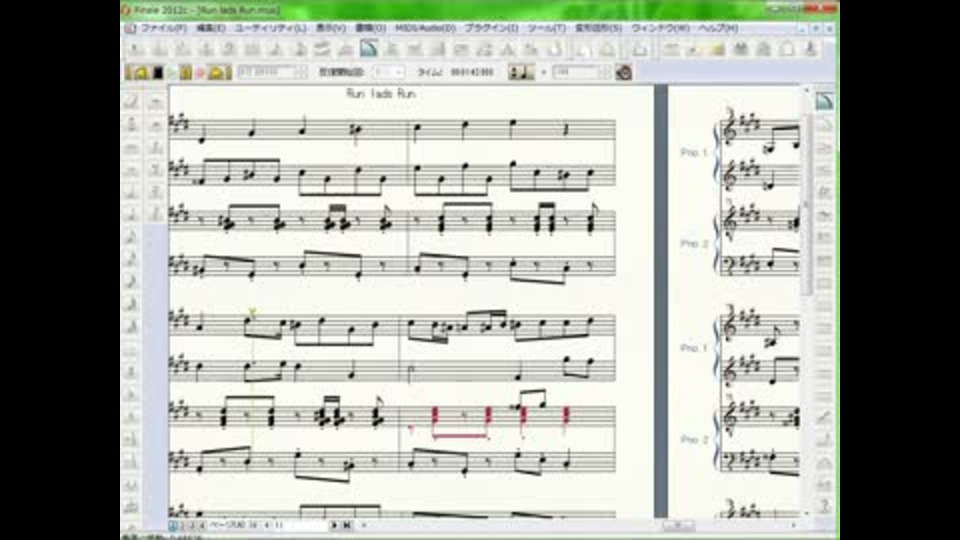960x540 pixels.
Task: Select the Lyrics tool
Action: [x=485, y=49]
